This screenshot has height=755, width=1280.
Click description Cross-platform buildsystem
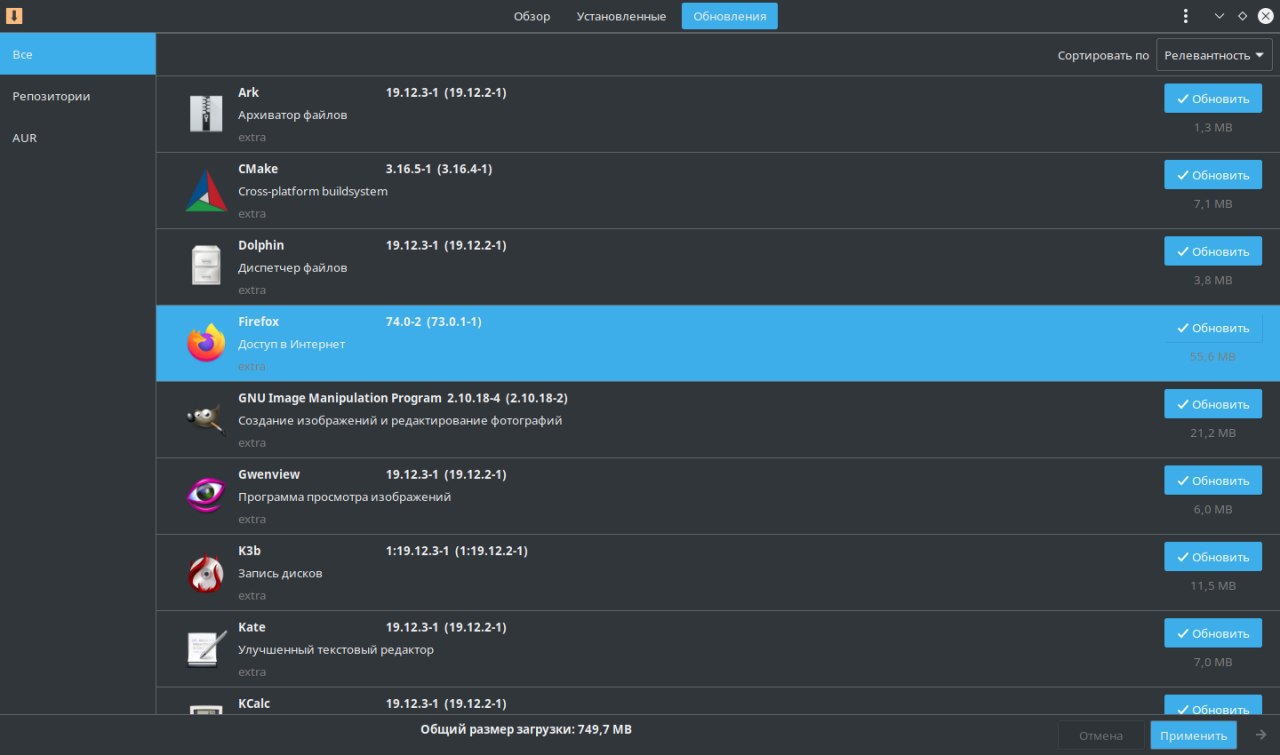tap(313, 191)
